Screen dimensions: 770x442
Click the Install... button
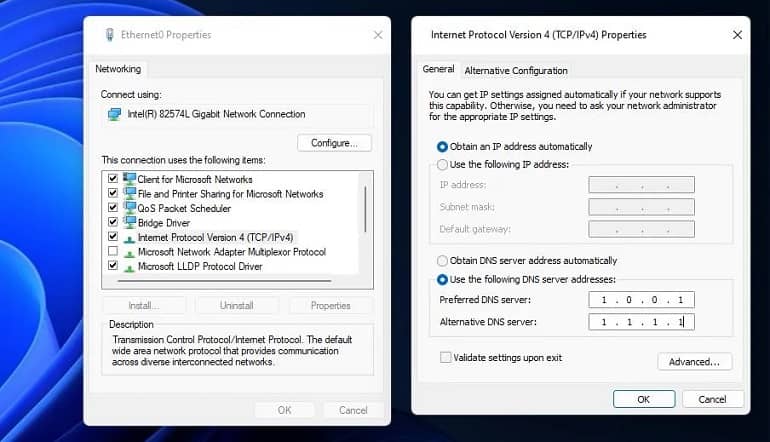click(144, 305)
